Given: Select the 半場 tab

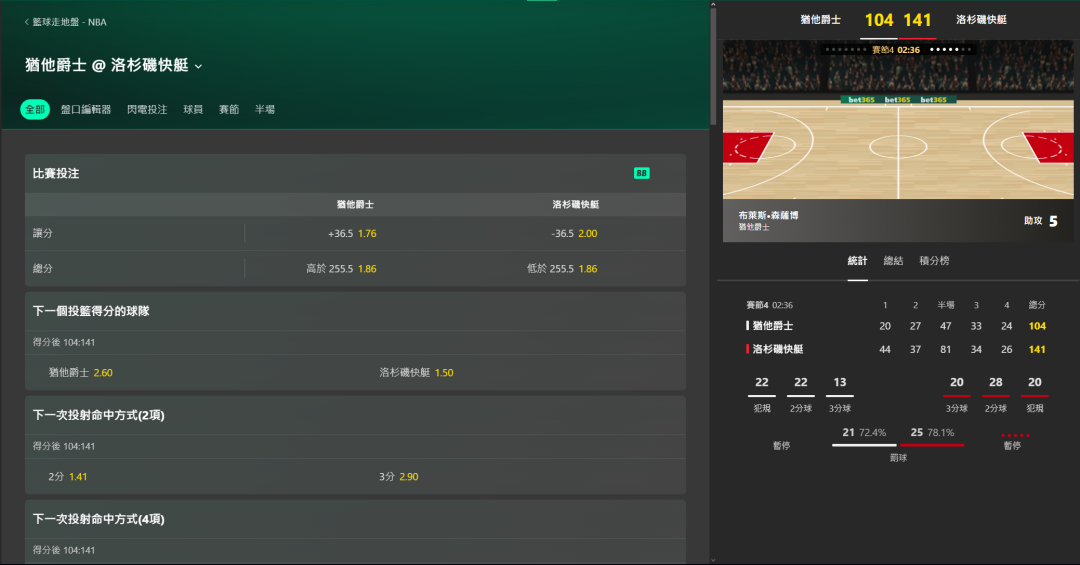Looking at the screenshot, I should click(264, 110).
